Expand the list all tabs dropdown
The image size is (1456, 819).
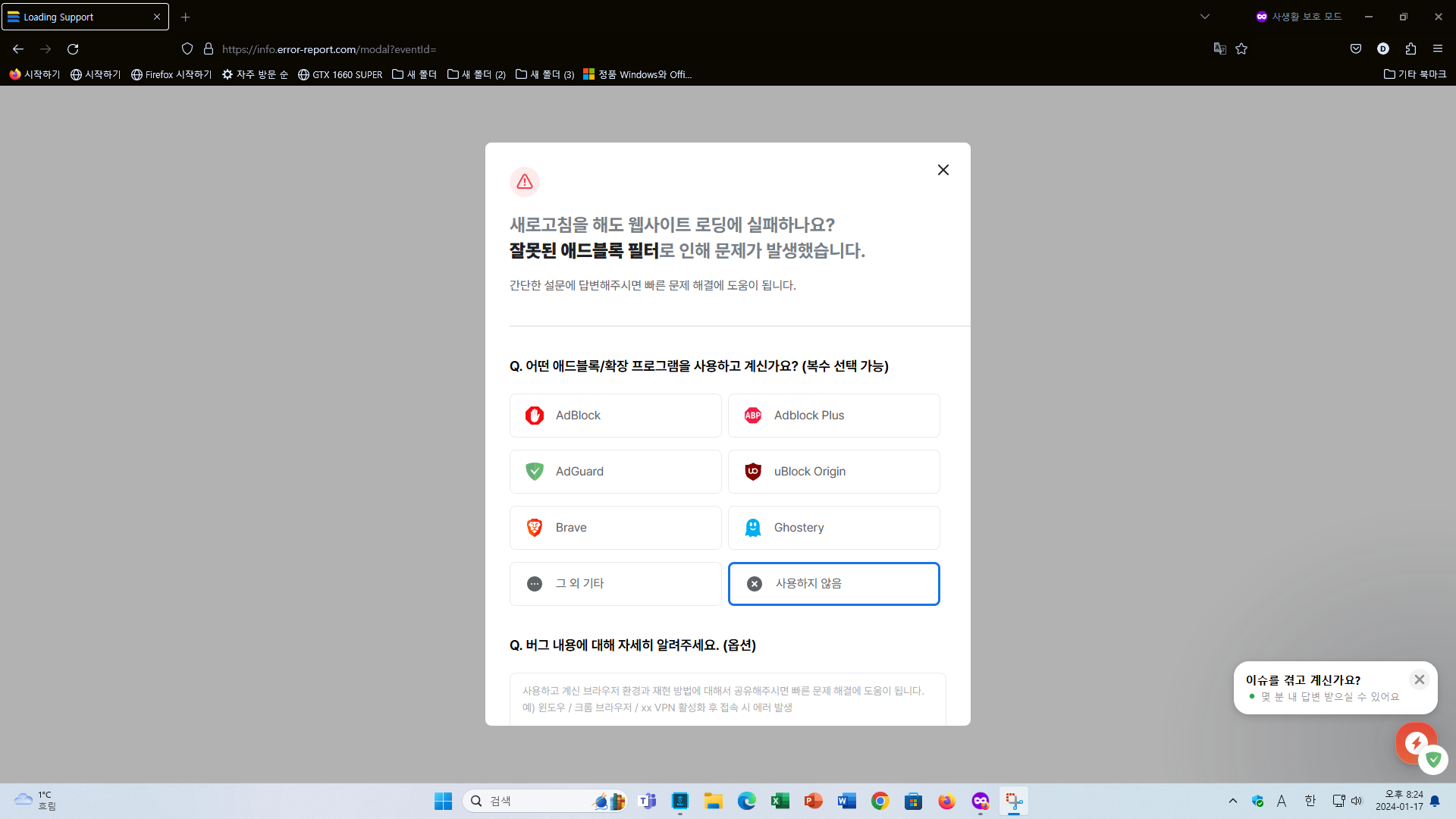[x=1205, y=17]
